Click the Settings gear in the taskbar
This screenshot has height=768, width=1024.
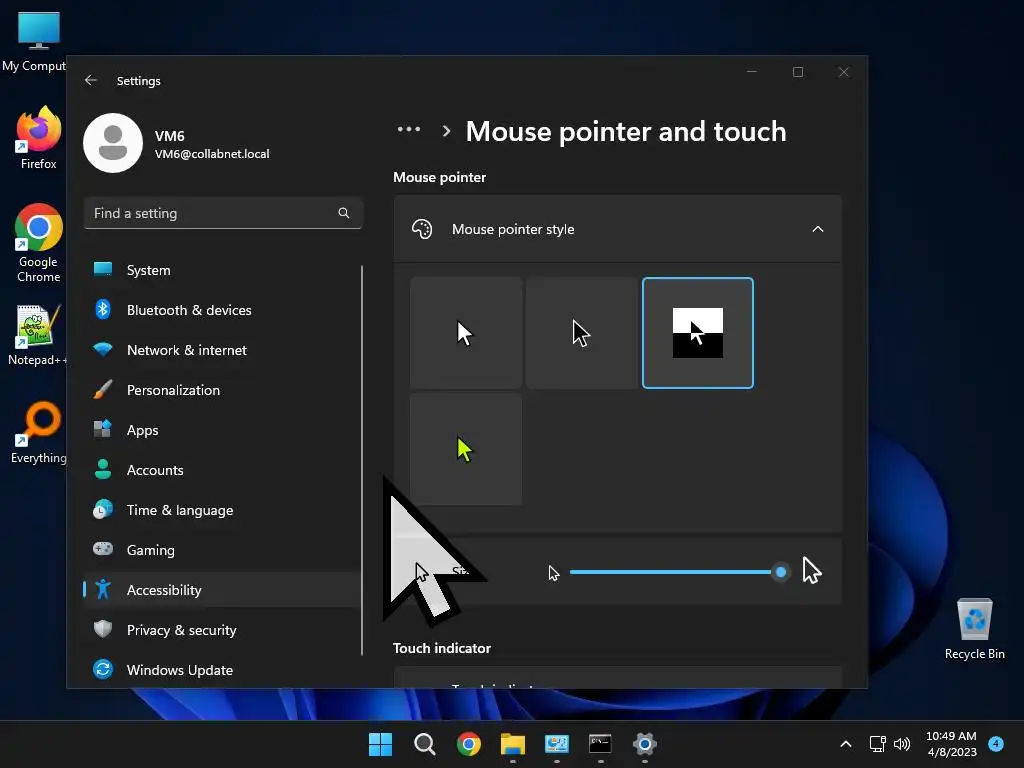pos(645,744)
